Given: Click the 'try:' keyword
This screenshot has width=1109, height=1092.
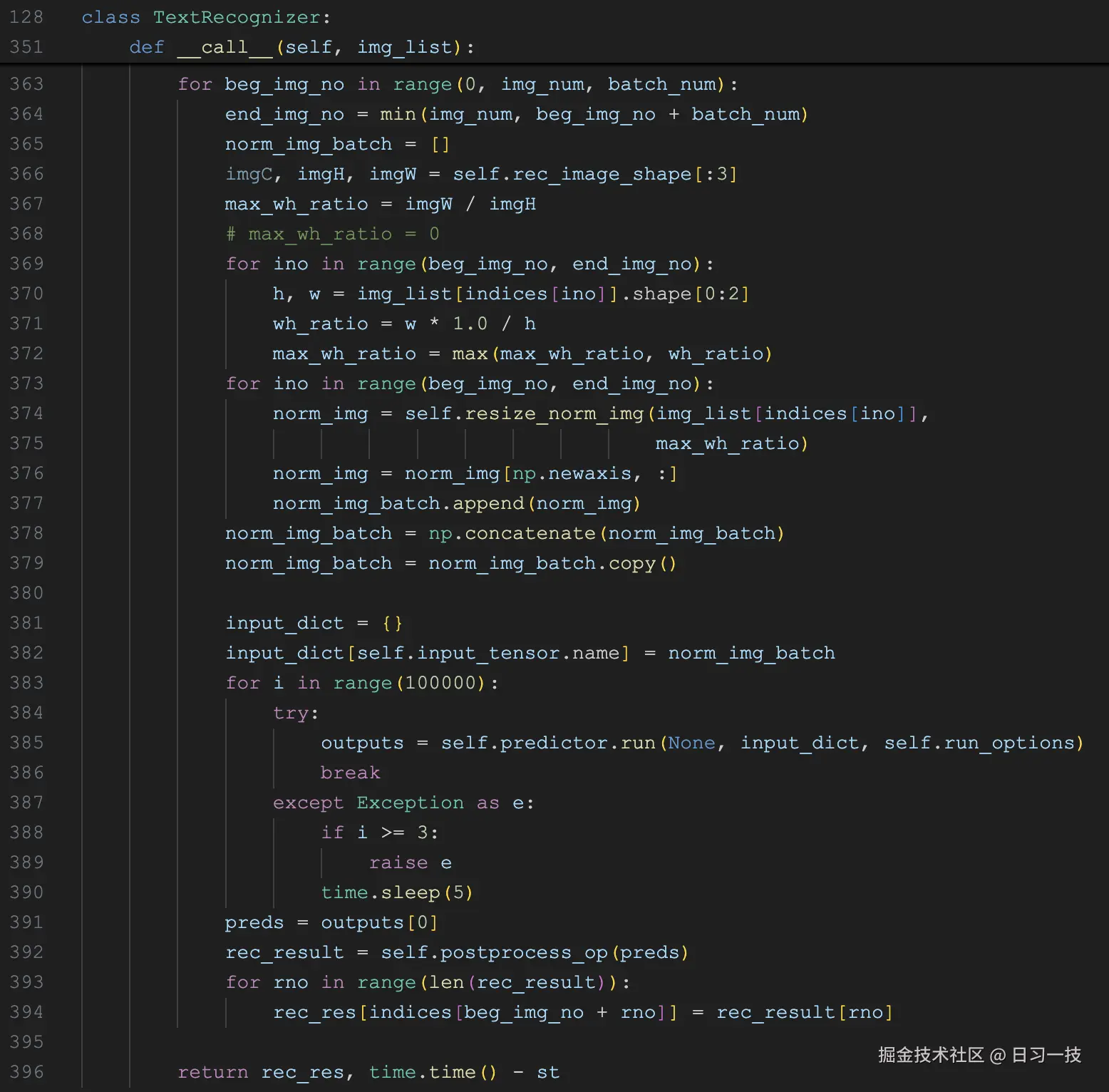Looking at the screenshot, I should (x=296, y=713).
